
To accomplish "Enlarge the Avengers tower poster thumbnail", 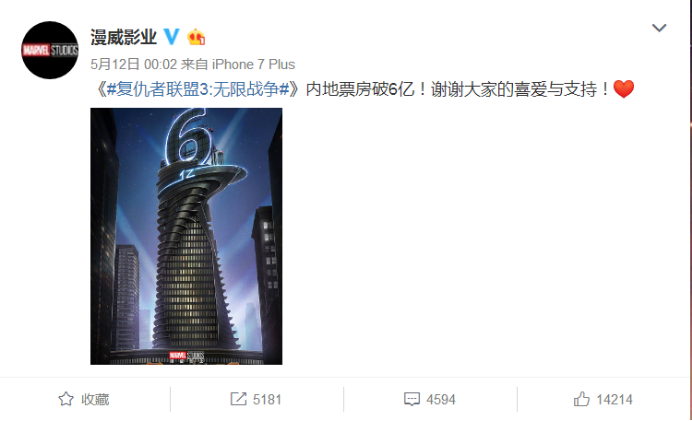I will coord(186,236).
